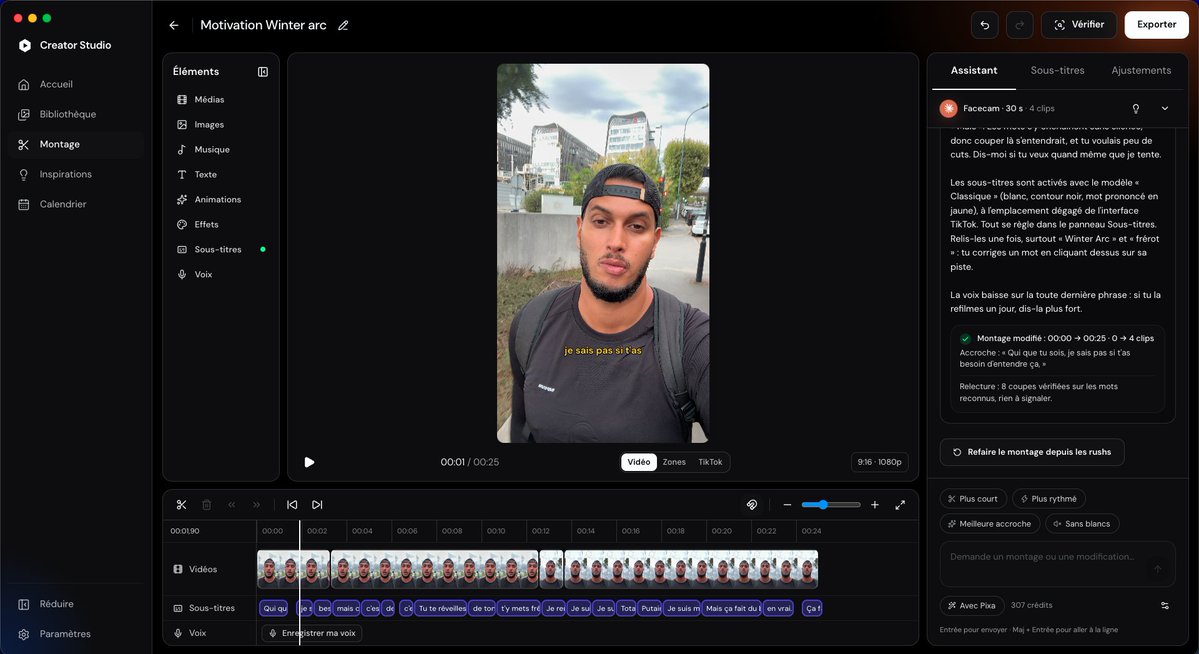Apply the Plus court suggestion

(973, 499)
